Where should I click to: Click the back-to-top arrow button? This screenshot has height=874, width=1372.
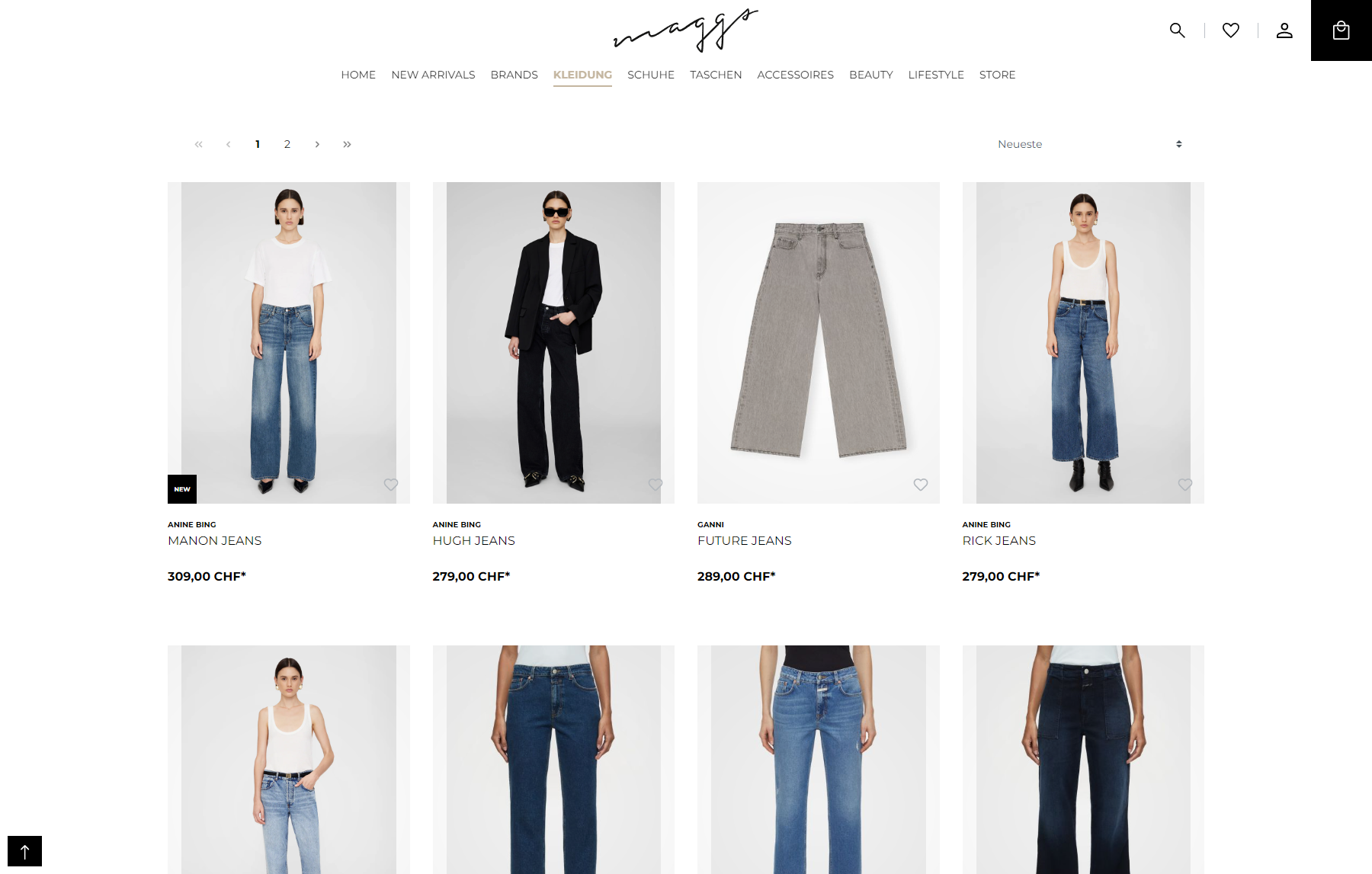24,851
